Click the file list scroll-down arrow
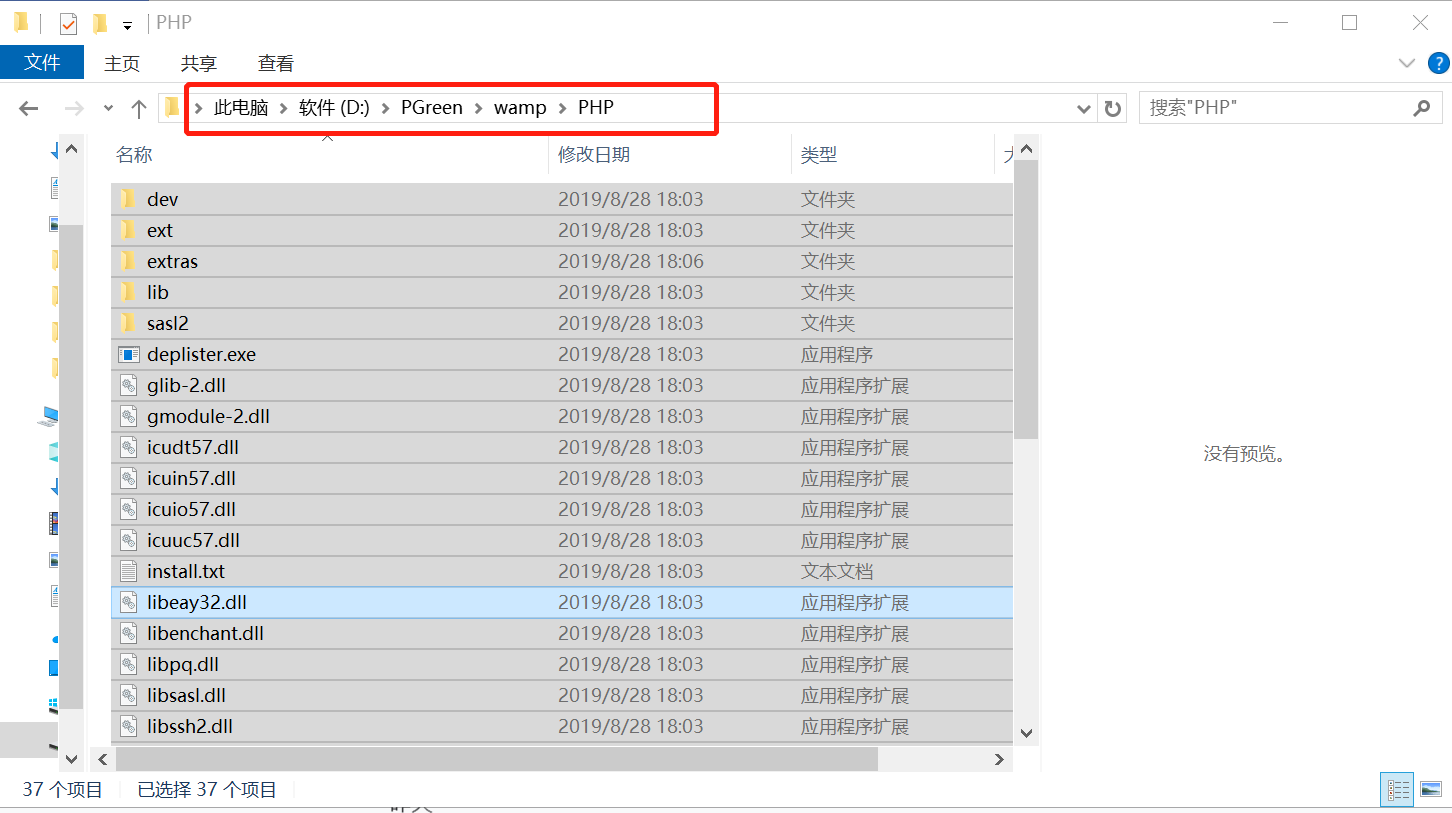Viewport: 1452px width, 813px height. click(x=1026, y=733)
